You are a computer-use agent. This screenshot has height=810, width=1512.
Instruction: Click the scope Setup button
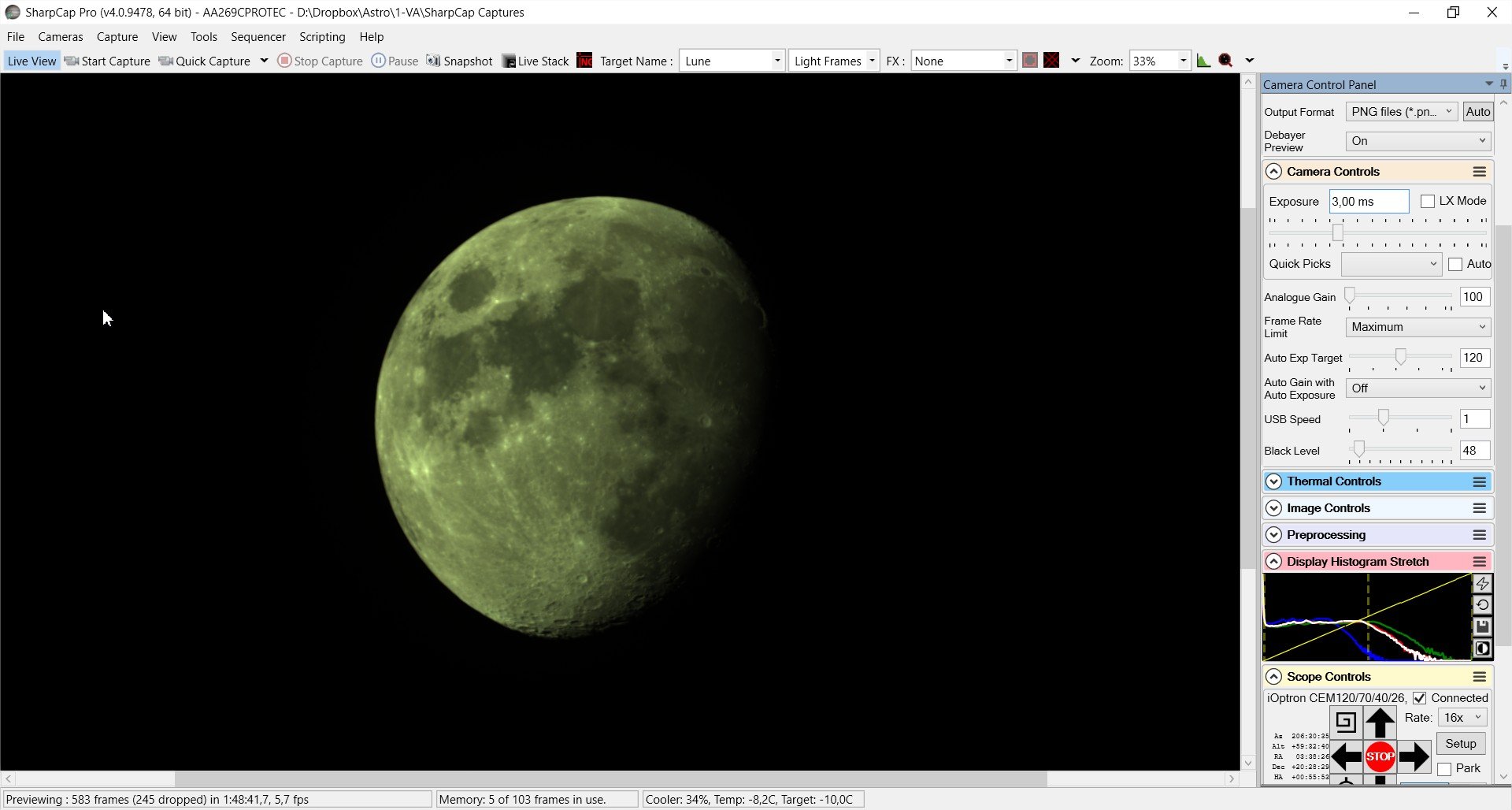point(1461,744)
